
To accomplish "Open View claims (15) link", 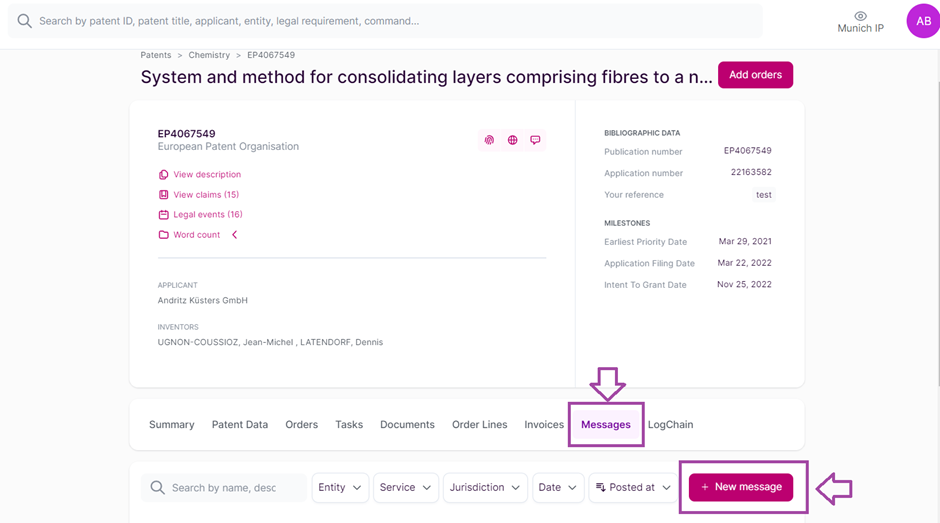I will 205,195.
